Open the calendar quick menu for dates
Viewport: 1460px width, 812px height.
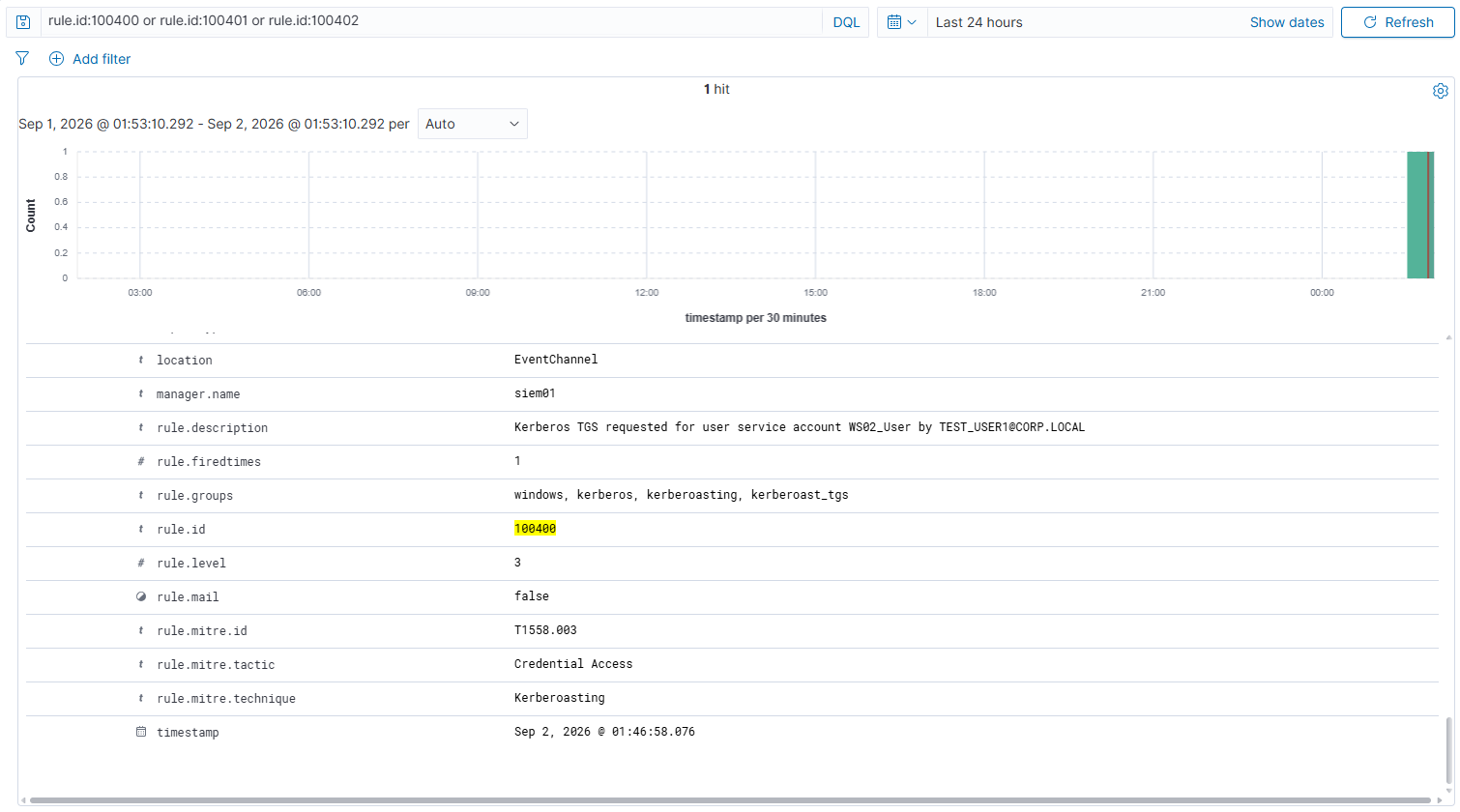pyautogui.click(x=901, y=22)
